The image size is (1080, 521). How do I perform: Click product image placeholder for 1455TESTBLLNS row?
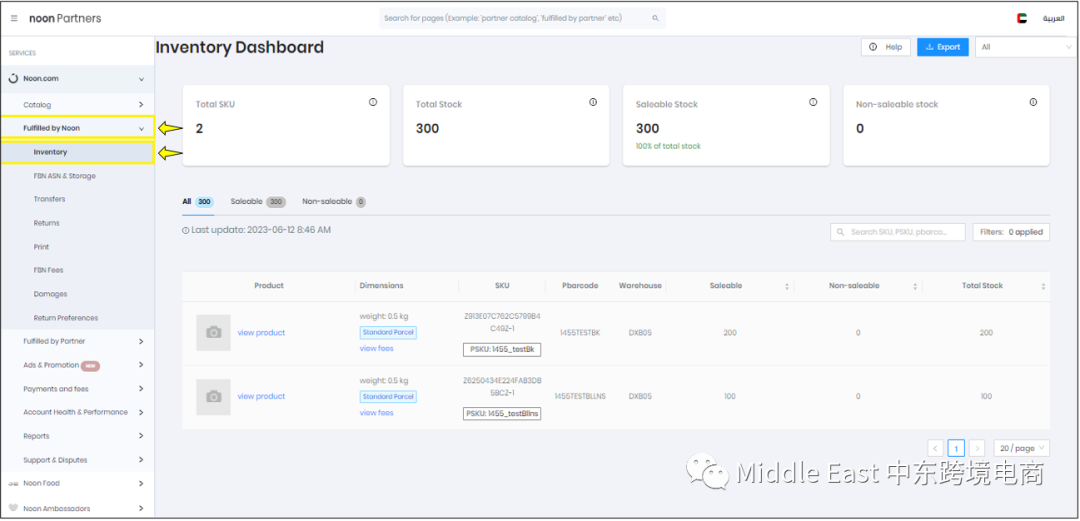tap(214, 397)
